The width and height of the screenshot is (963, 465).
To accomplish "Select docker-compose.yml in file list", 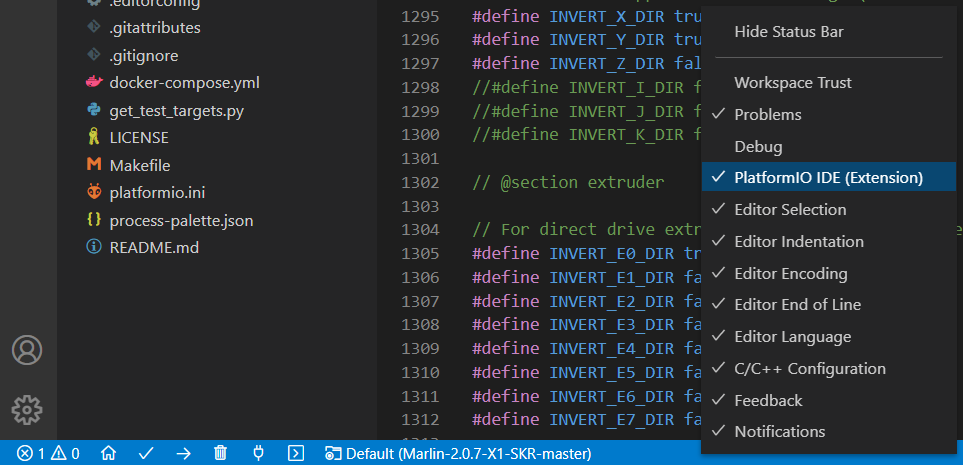I will [x=184, y=82].
